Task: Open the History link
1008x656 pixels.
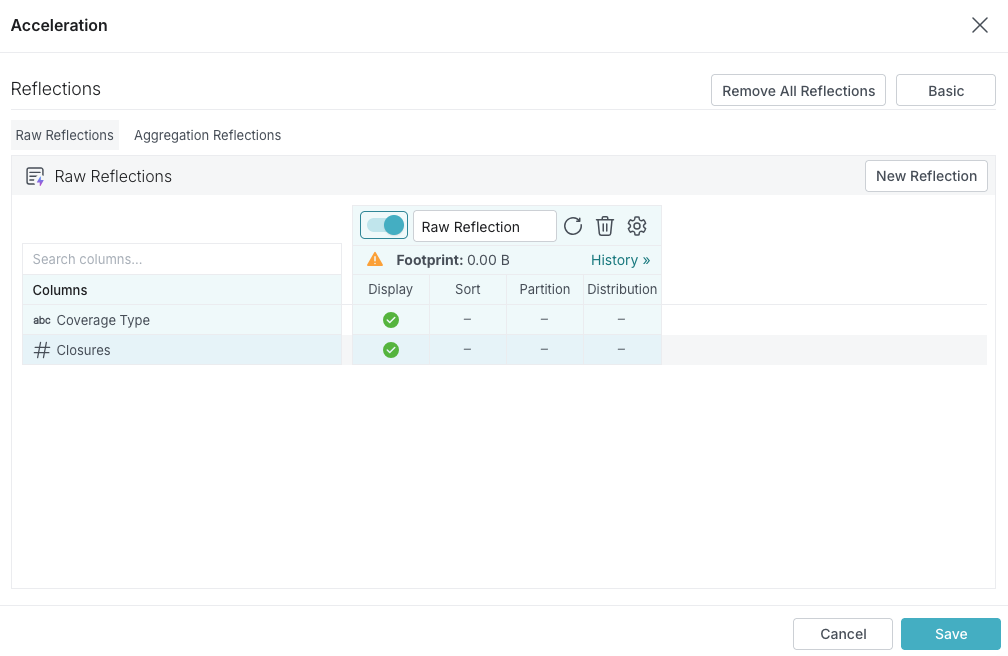Action: click(620, 260)
